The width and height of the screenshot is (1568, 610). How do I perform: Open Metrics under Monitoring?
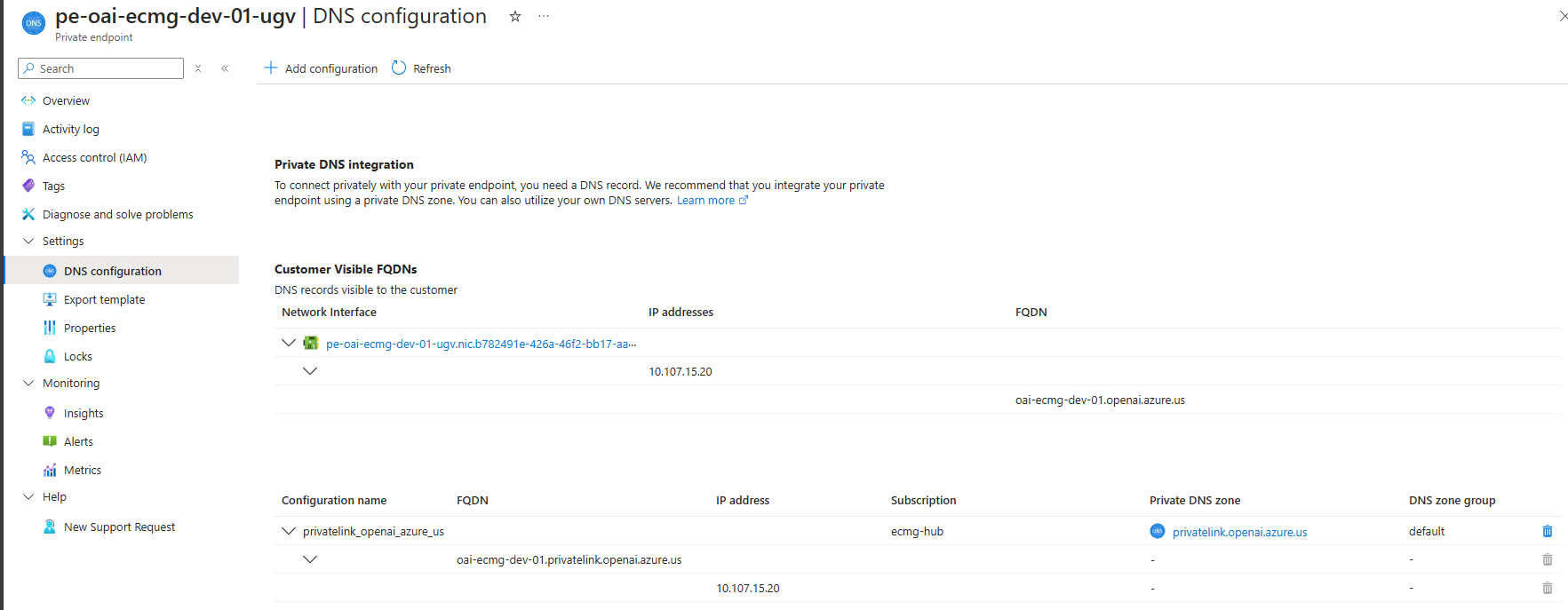pyautogui.click(x=83, y=470)
